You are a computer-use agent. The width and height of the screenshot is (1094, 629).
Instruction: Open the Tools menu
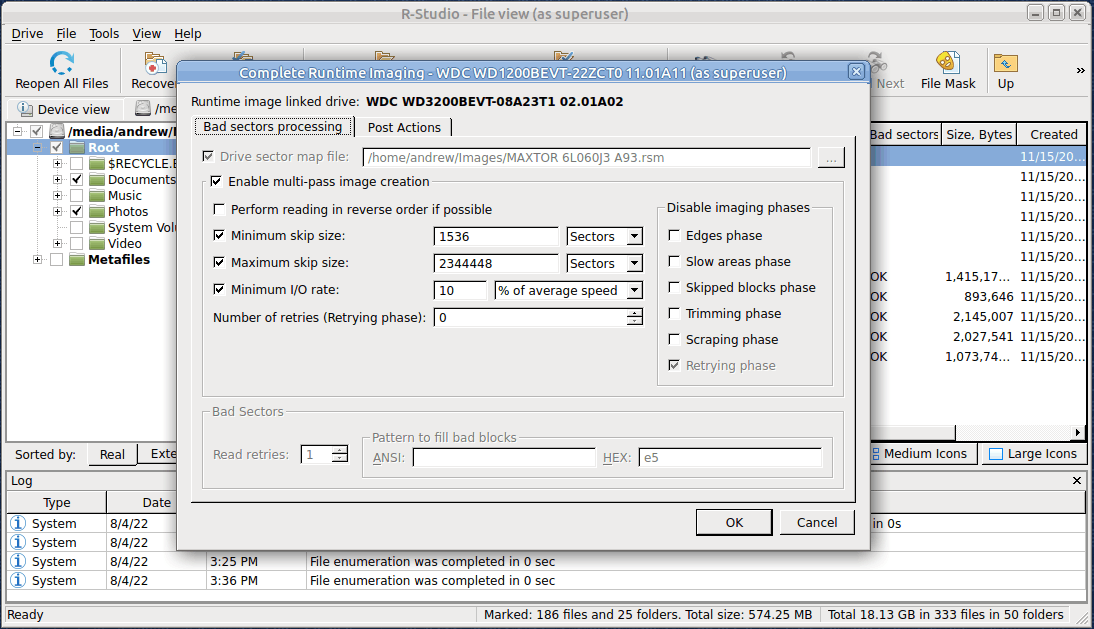point(104,33)
